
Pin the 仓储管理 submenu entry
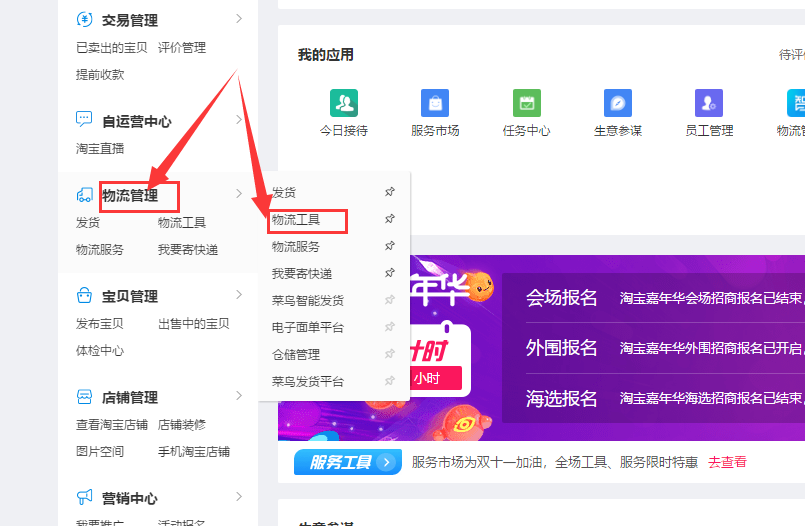point(390,354)
